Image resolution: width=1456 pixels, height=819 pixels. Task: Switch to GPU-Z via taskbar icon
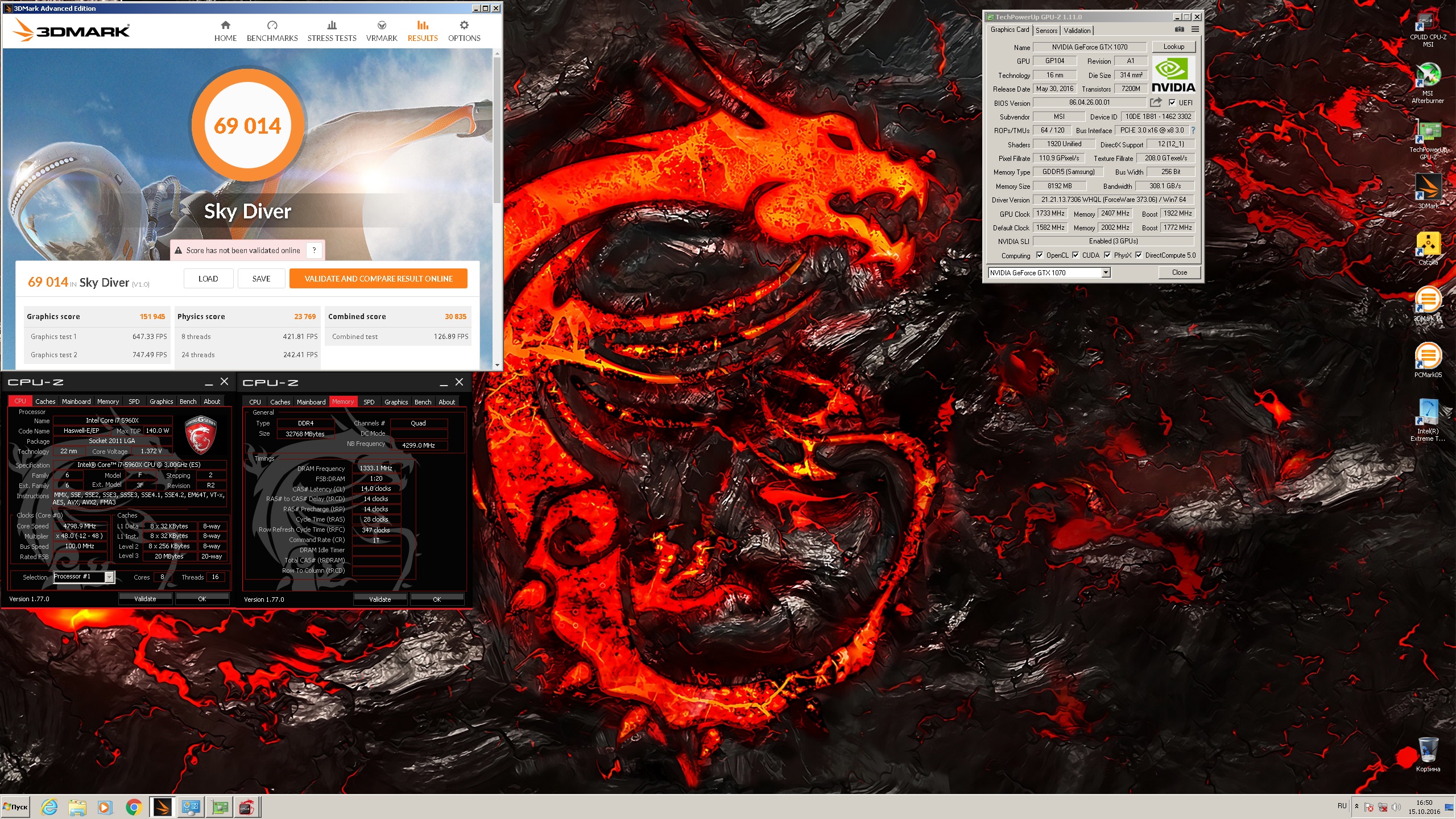coord(219,807)
